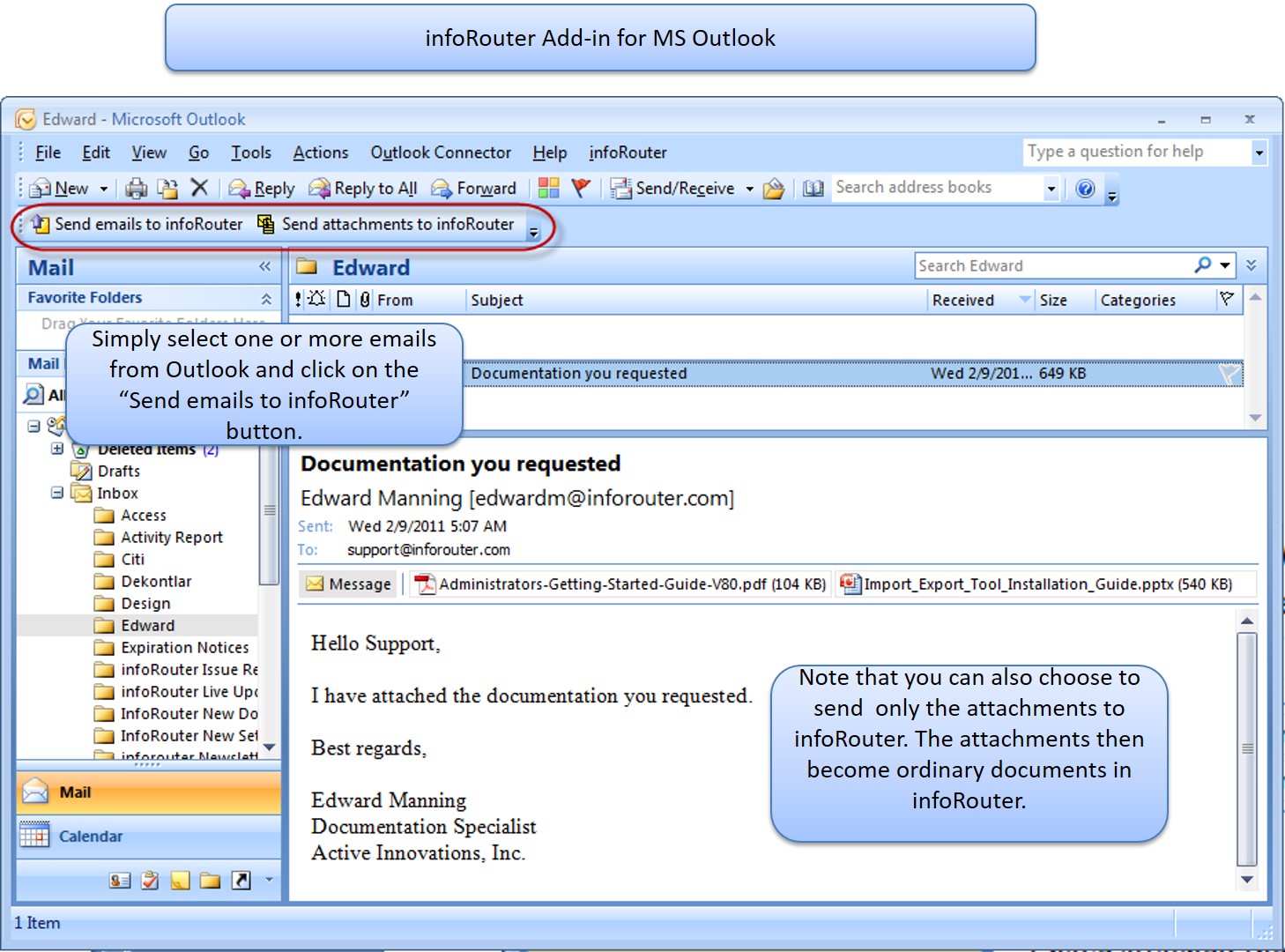Collapse the Inbox folder tree node
The height and width of the screenshot is (952, 1285).
coord(57,493)
